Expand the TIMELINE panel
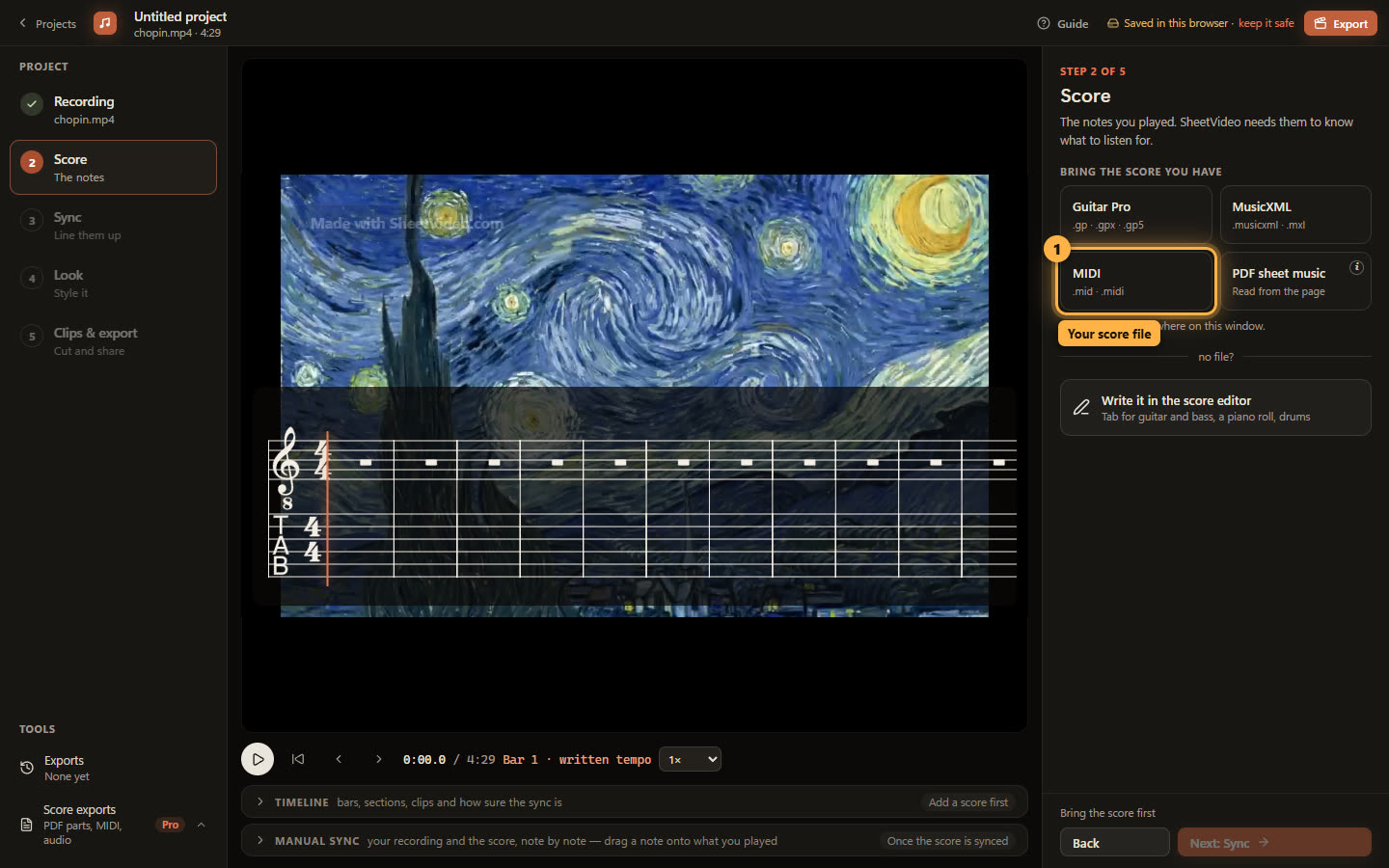 (634, 801)
